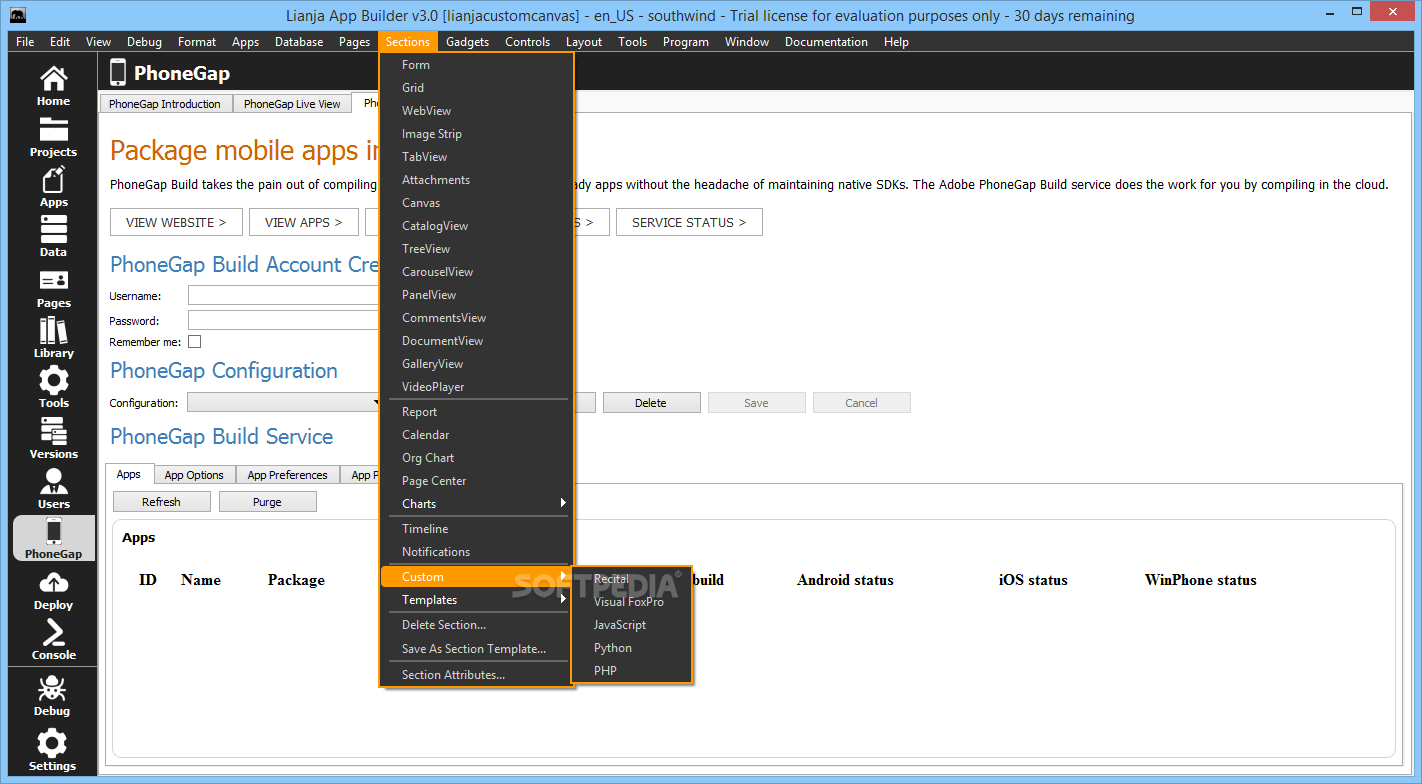Click the Refresh button
The image size is (1422, 784).
(161, 502)
